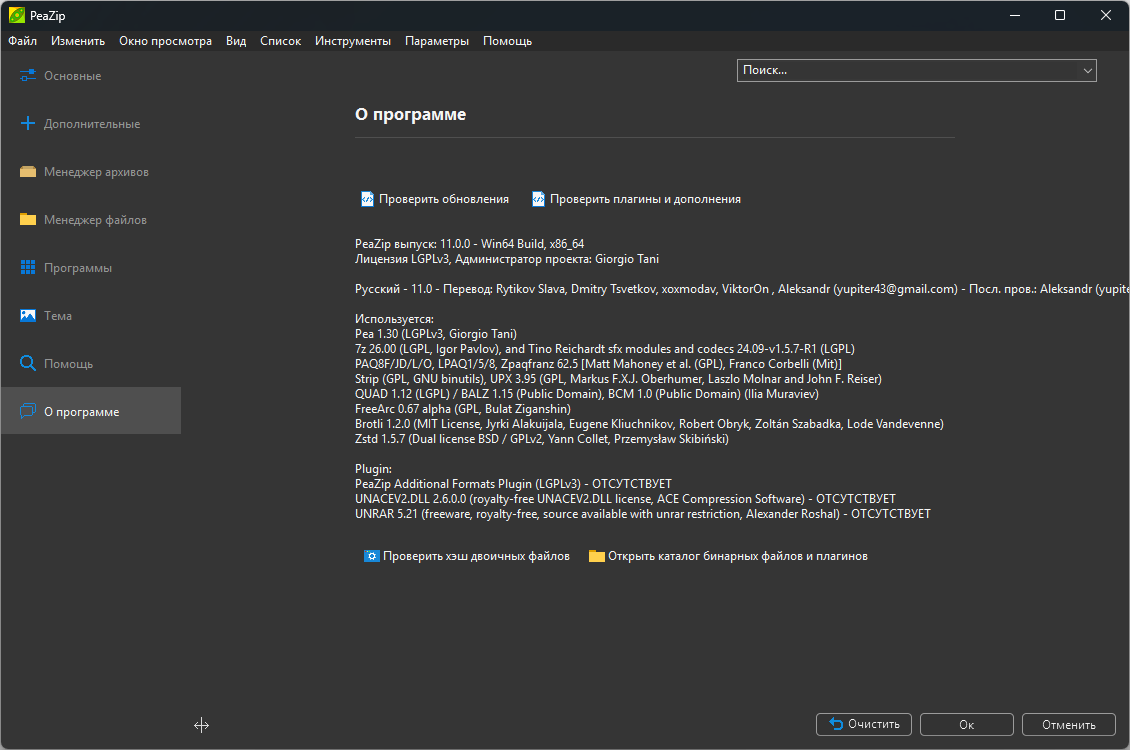Click the Brotli 1.2.0 component line

[x=649, y=424]
